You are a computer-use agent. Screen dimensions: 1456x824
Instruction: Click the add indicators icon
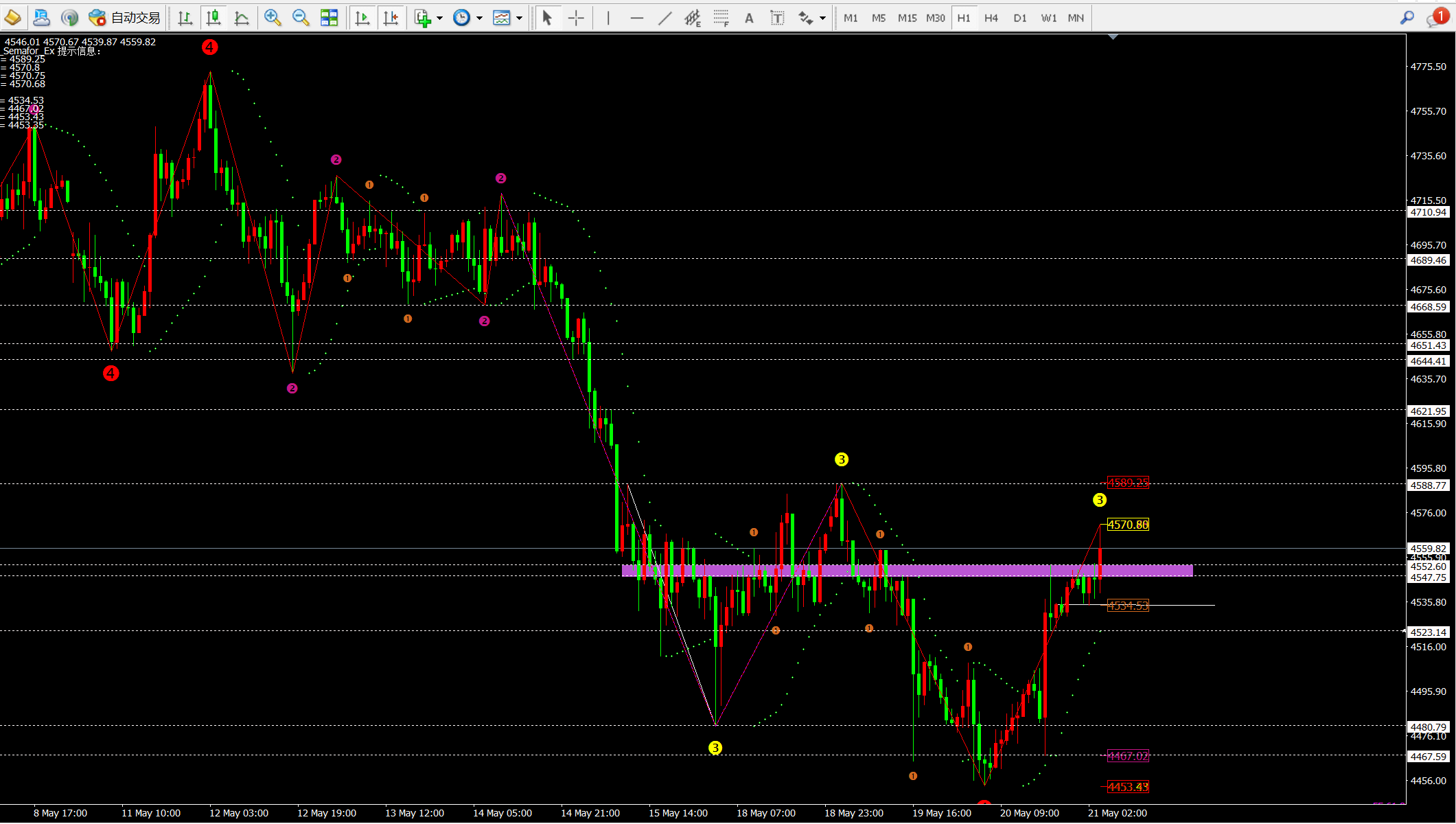(423, 18)
